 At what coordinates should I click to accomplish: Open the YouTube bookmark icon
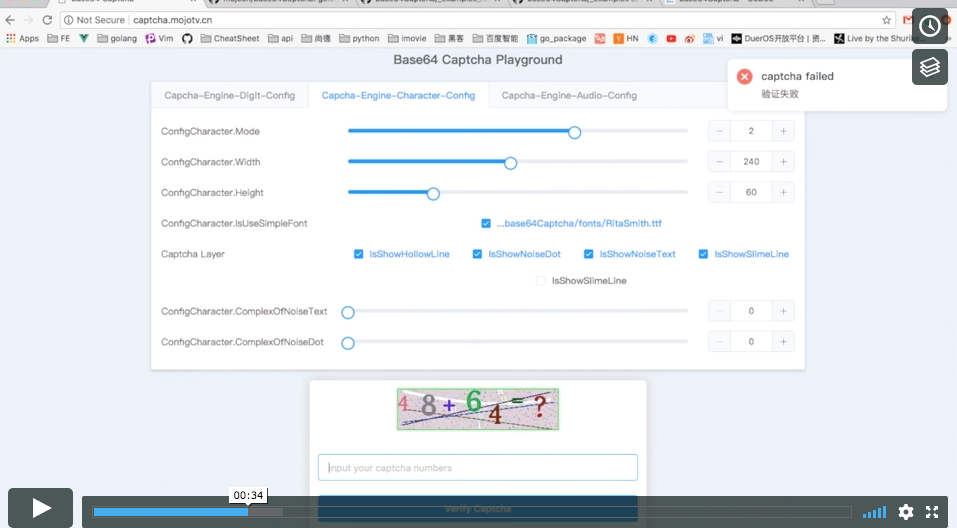pos(671,38)
